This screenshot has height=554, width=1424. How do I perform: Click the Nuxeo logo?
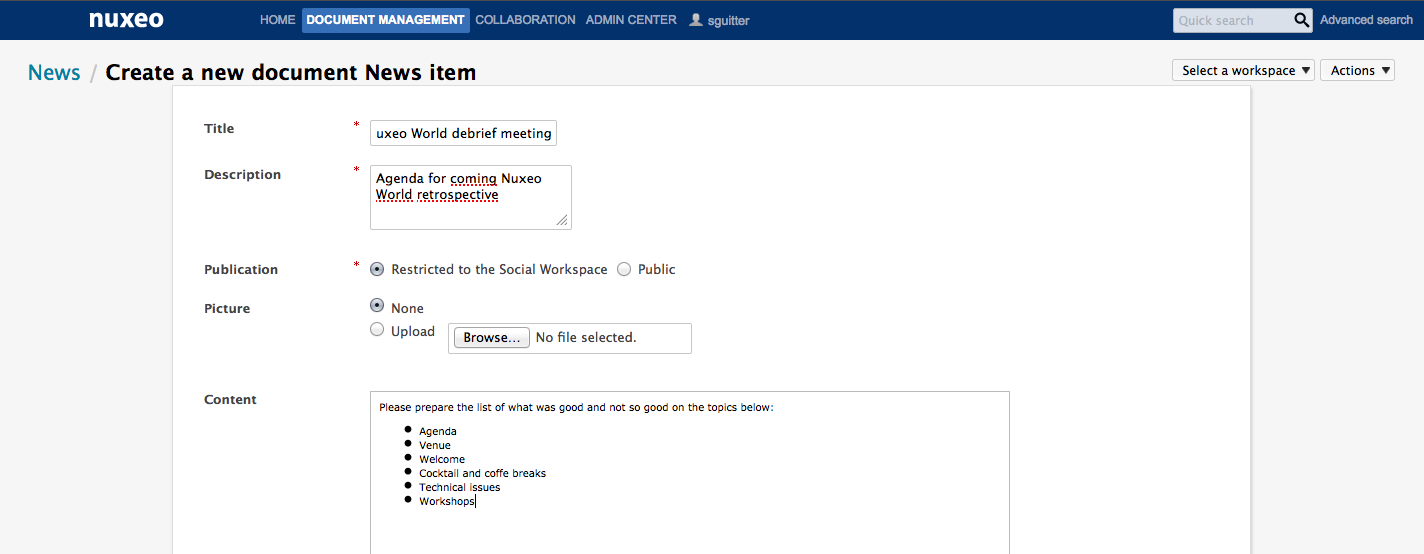click(x=126, y=20)
